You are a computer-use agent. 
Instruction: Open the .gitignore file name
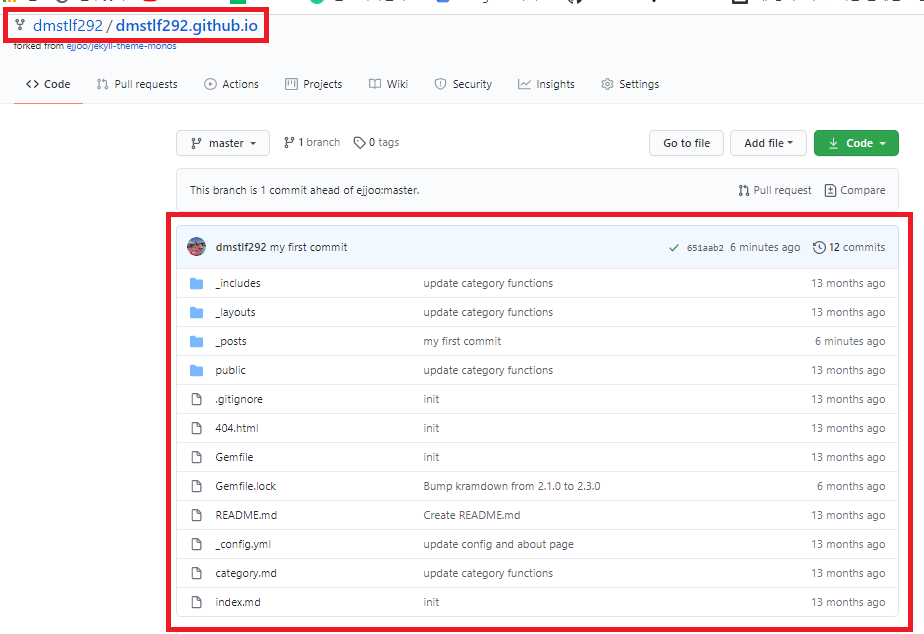click(239, 399)
